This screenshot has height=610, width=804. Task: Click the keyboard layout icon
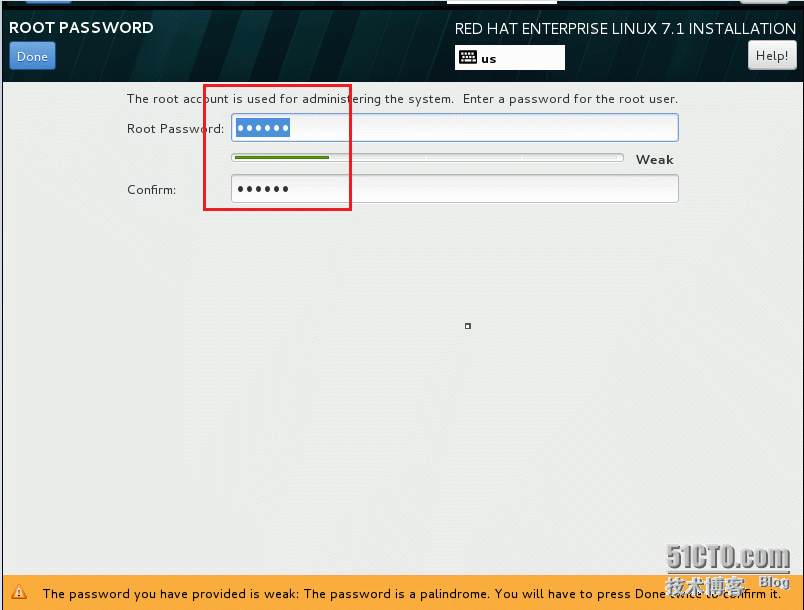pos(468,57)
